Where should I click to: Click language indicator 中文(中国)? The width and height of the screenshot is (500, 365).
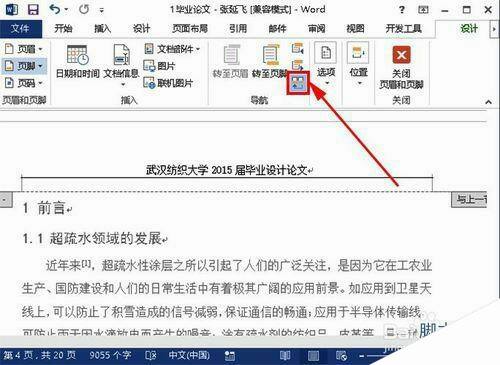coord(189,355)
